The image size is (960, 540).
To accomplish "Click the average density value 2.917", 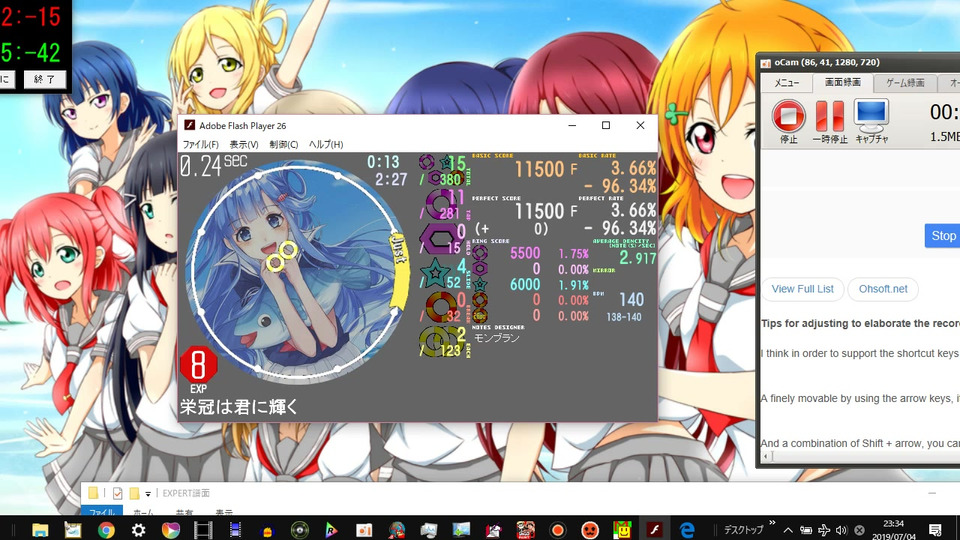I will click(637, 258).
